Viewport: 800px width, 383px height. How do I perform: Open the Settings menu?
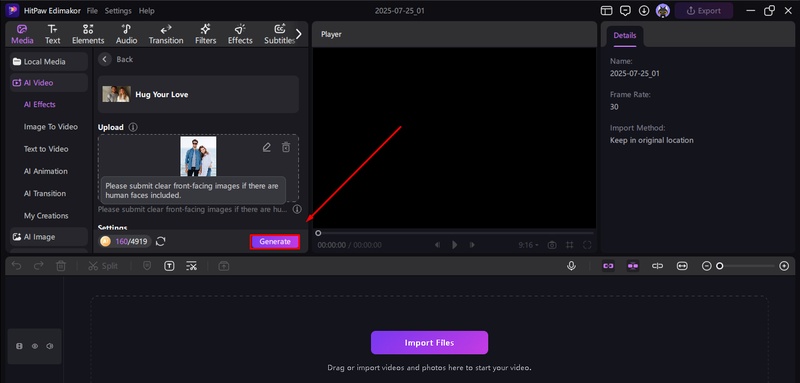[x=118, y=11]
